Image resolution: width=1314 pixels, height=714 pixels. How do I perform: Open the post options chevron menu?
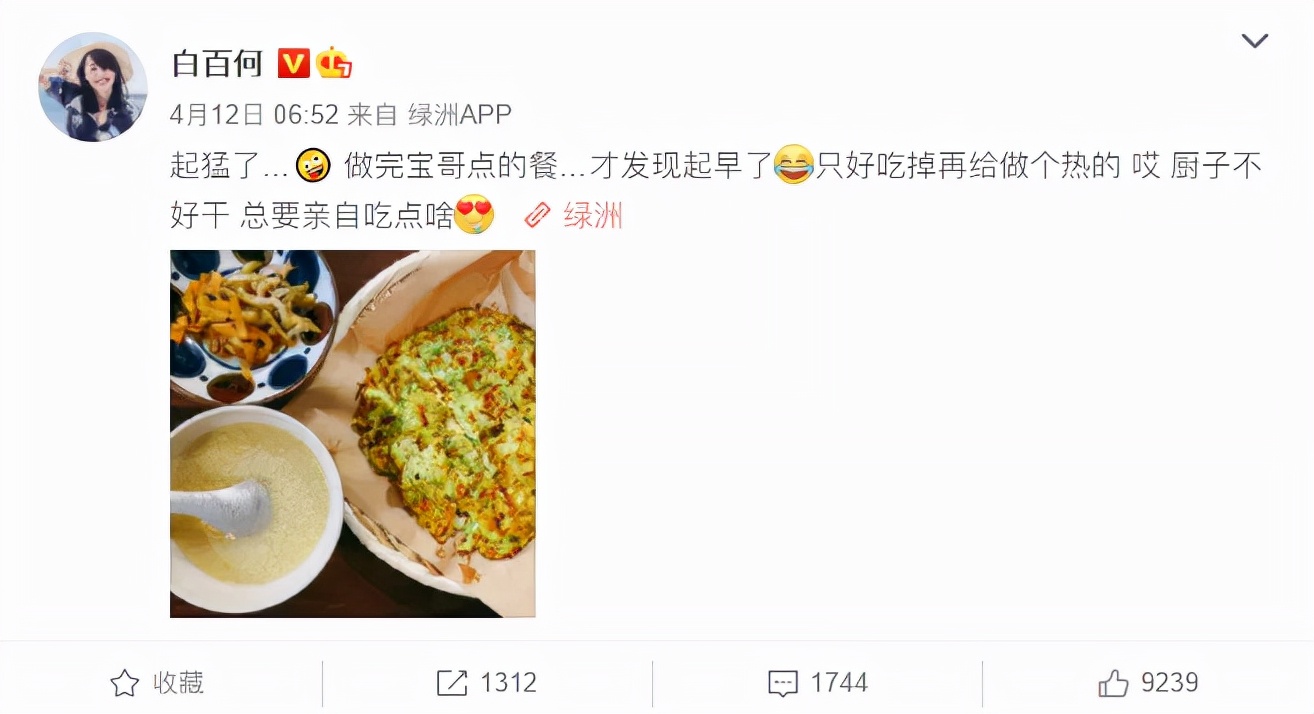[1254, 41]
